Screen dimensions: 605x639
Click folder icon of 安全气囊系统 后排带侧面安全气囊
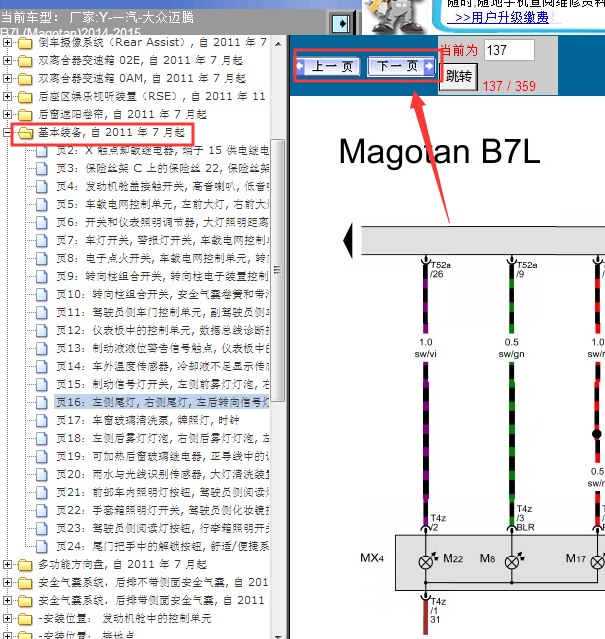click(x=25, y=601)
